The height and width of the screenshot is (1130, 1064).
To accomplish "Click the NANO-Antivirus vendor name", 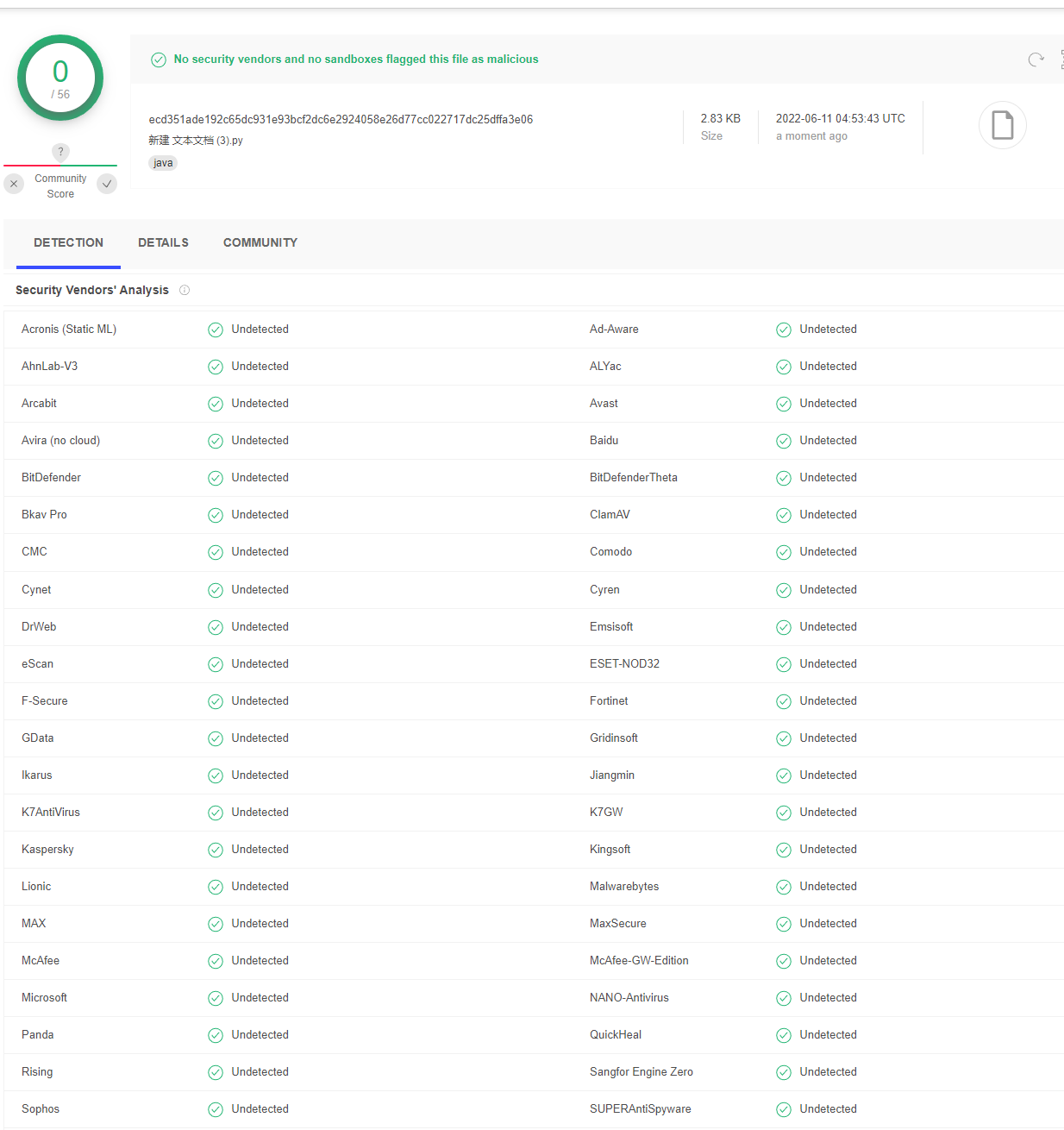I will (629, 997).
